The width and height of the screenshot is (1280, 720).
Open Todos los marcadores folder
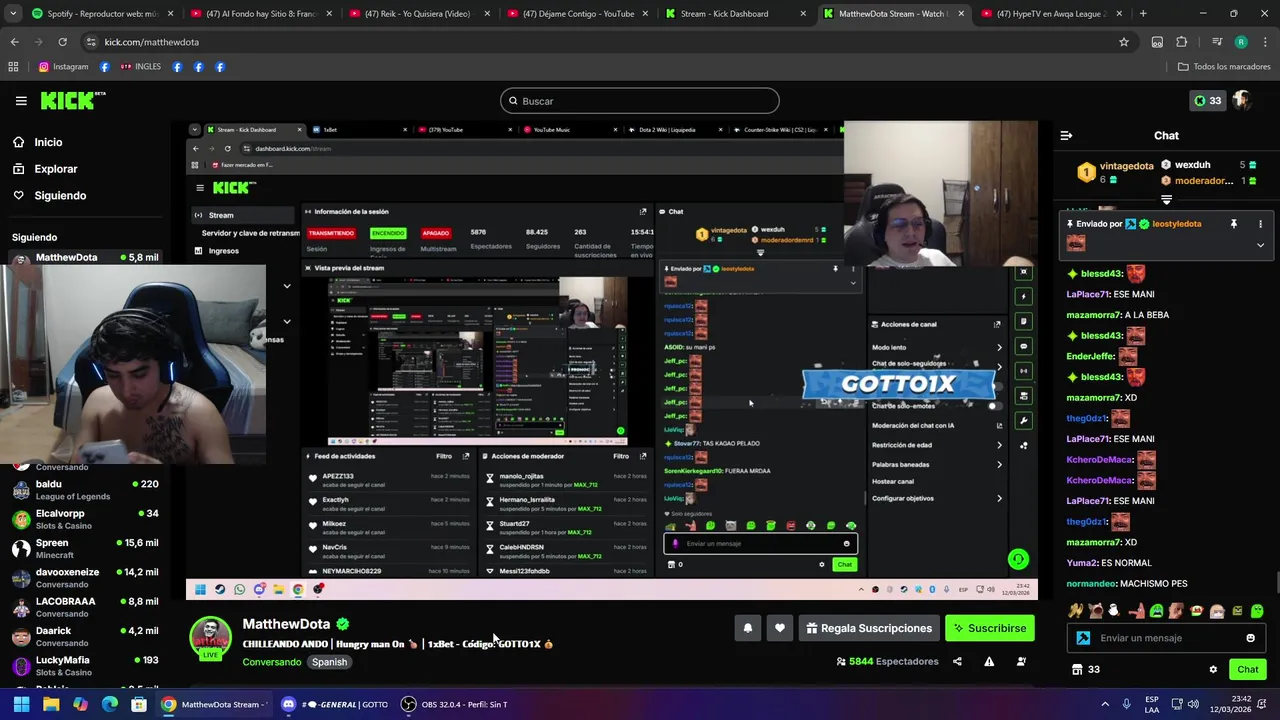click(1224, 67)
